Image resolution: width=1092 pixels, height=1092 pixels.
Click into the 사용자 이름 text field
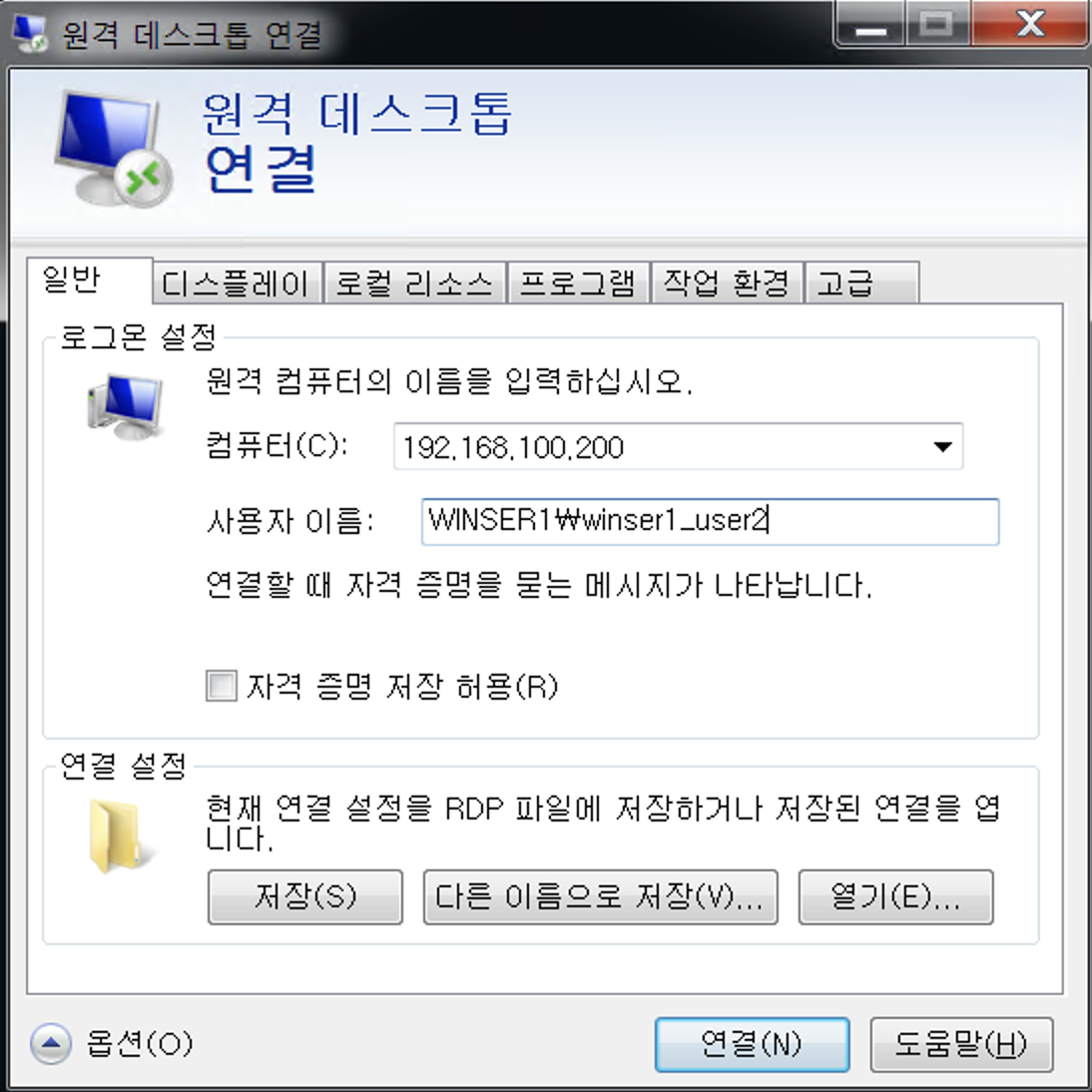tap(711, 522)
